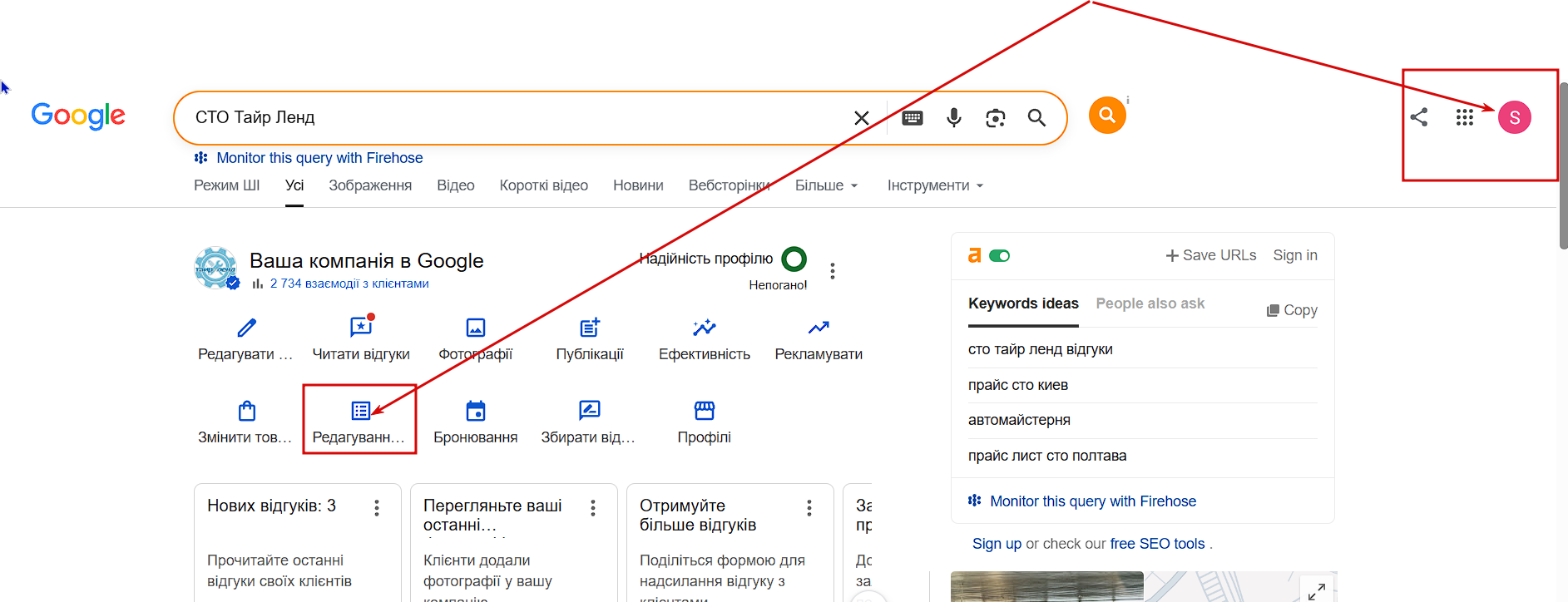Open the Новини tab

638,185
